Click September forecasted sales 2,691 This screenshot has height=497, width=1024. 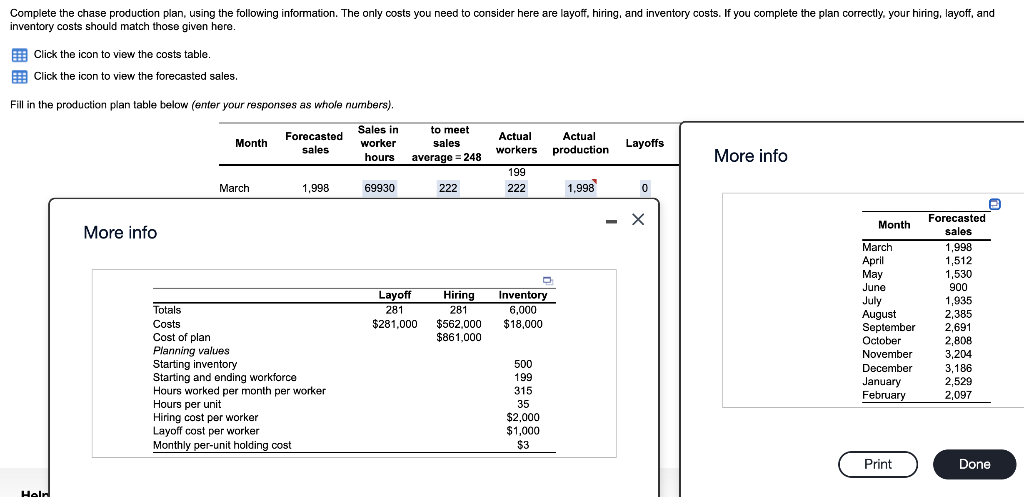(x=958, y=327)
